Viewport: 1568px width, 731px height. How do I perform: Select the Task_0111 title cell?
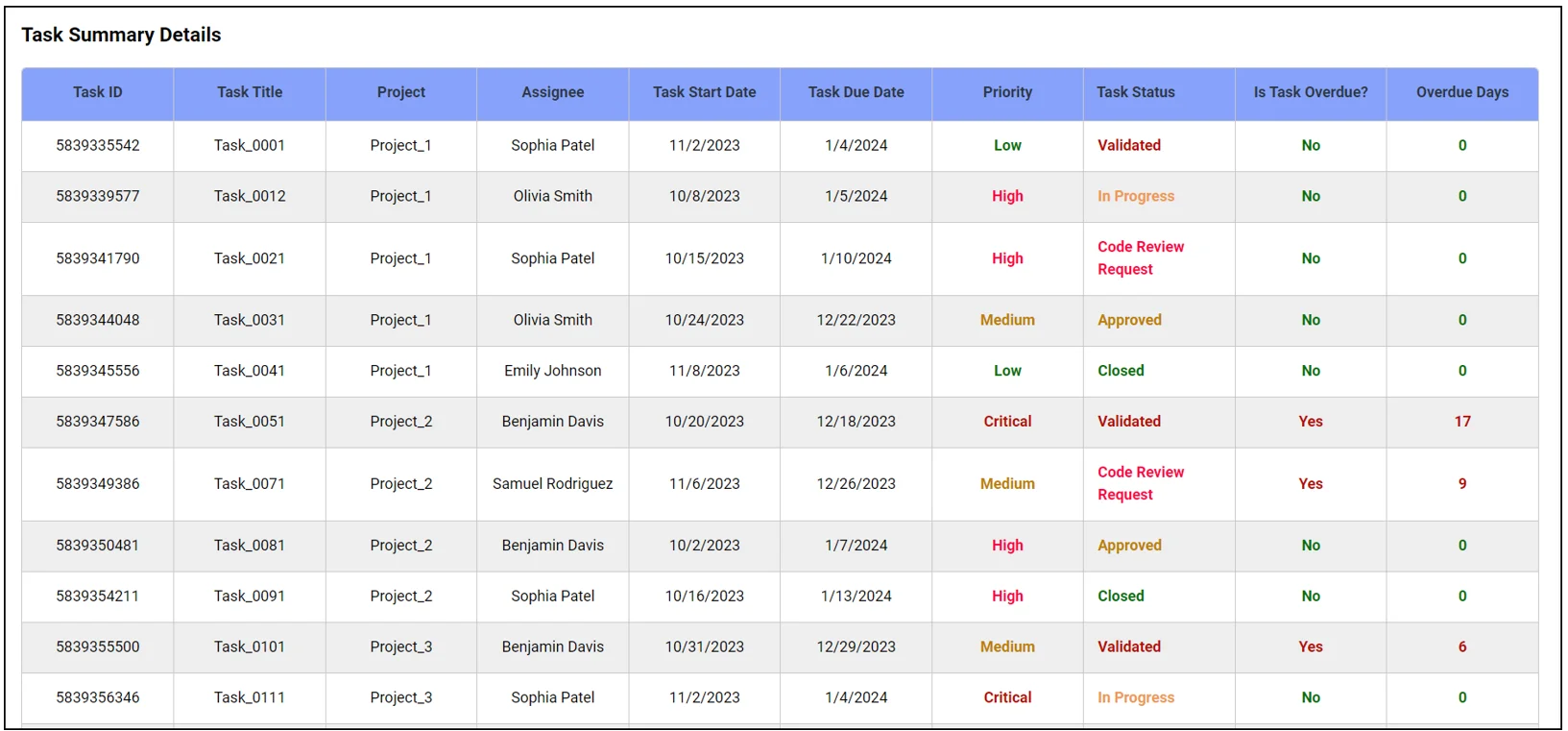pos(249,698)
